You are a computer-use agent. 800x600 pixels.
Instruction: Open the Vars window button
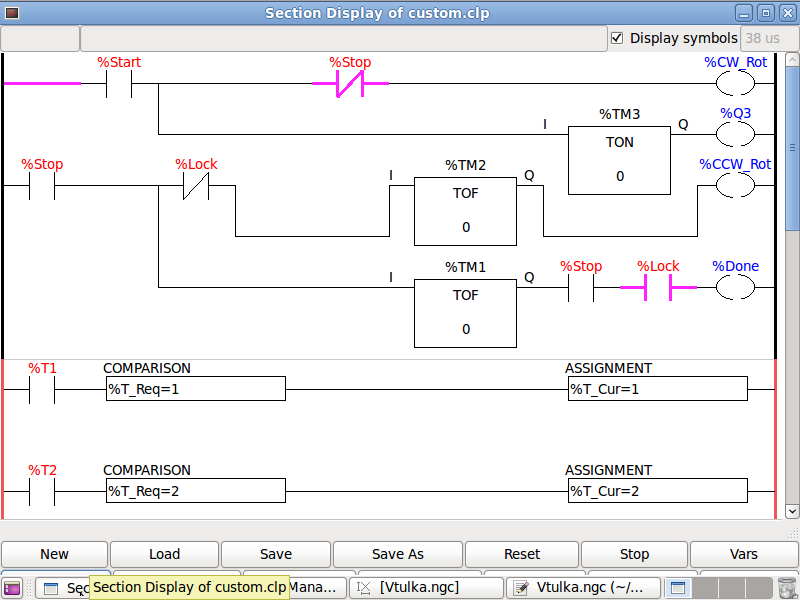pos(743,554)
